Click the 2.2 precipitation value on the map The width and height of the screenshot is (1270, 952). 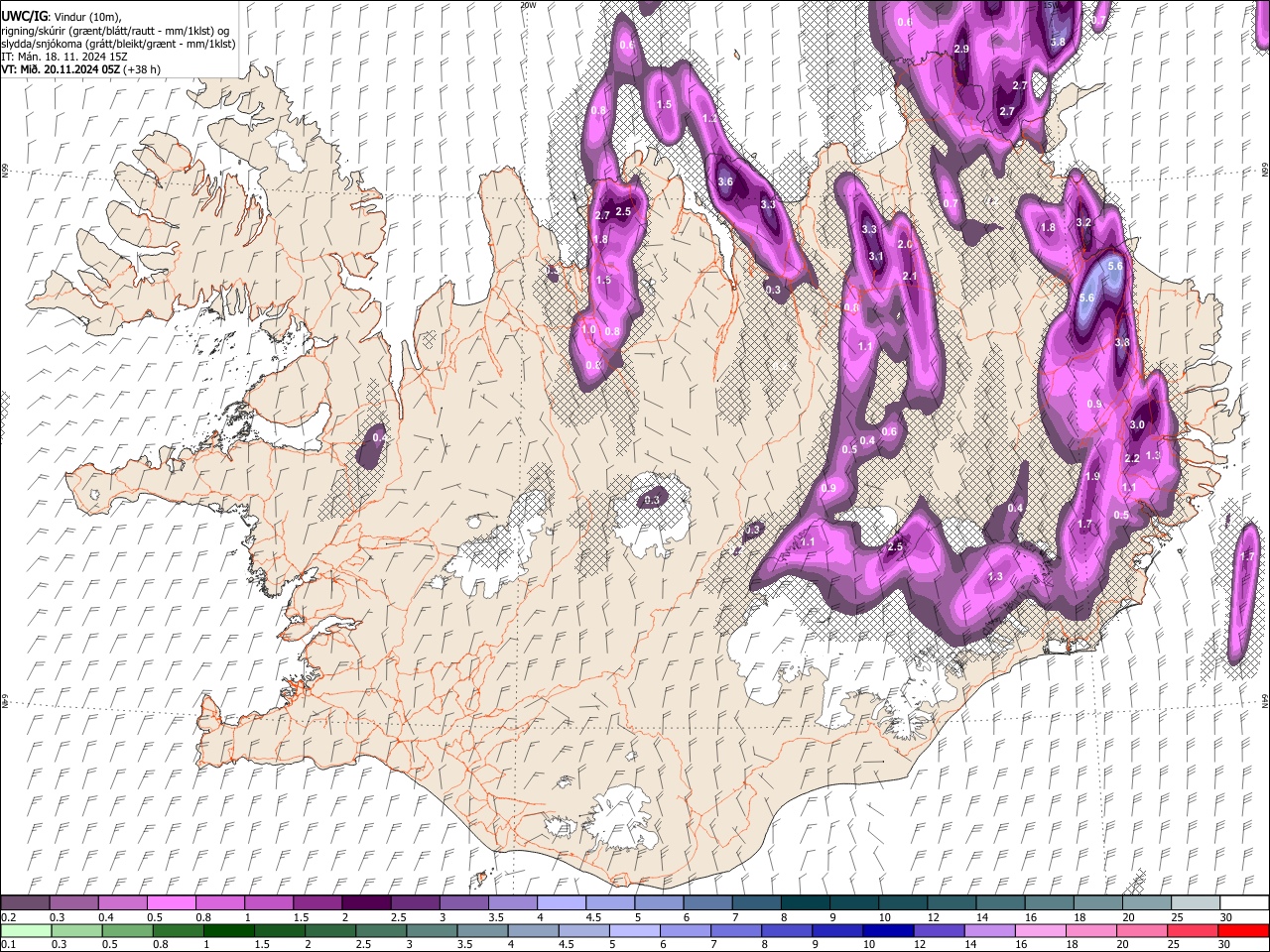[x=1131, y=458]
